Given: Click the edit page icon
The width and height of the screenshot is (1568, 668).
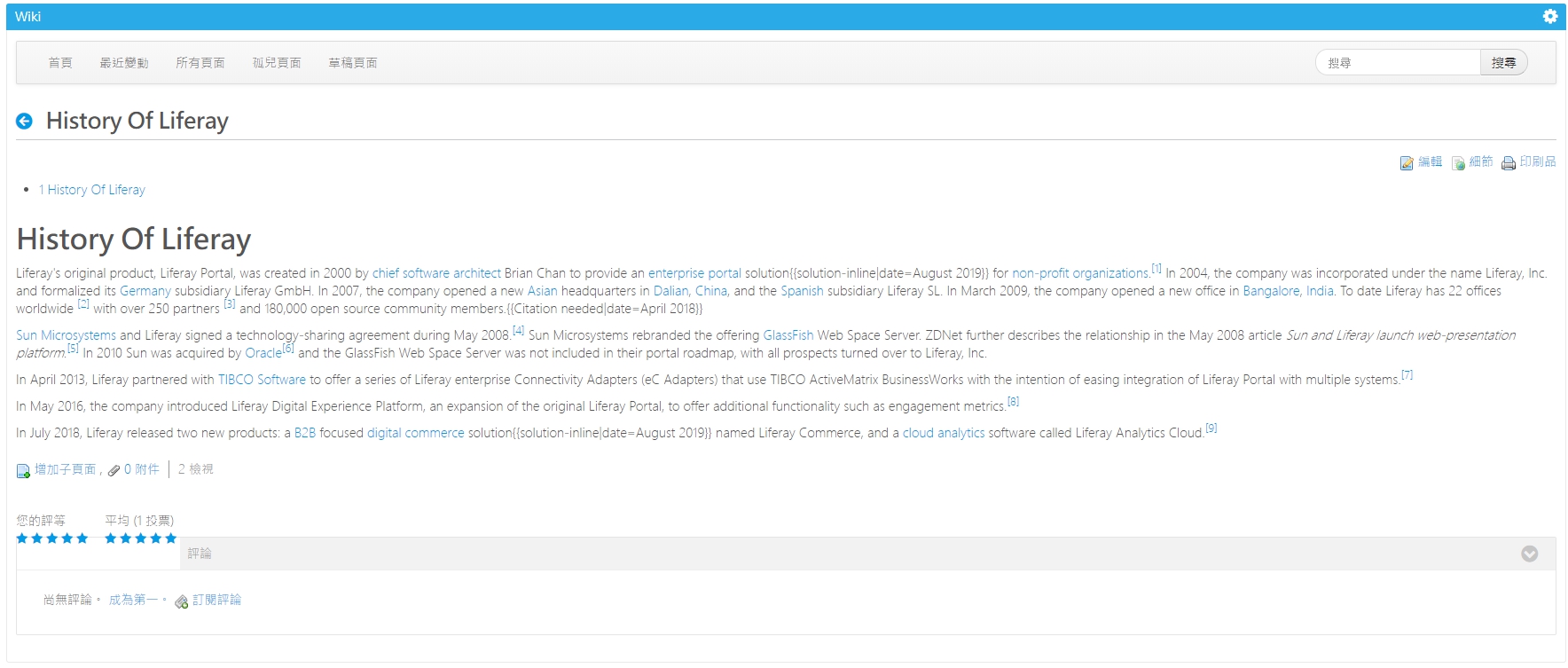Looking at the screenshot, I should (1407, 162).
